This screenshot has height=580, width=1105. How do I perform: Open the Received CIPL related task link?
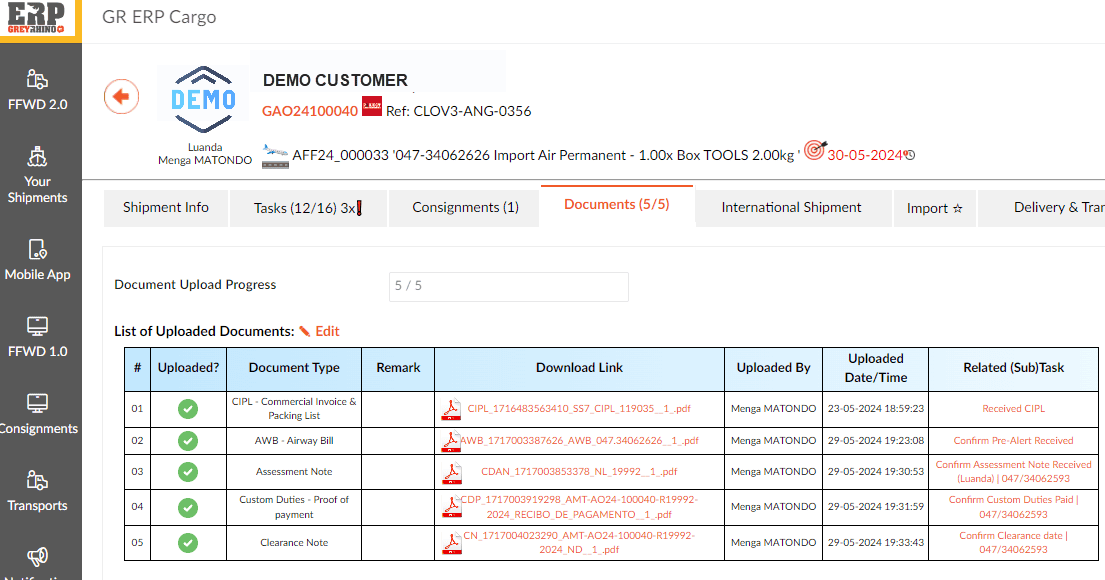point(1014,409)
